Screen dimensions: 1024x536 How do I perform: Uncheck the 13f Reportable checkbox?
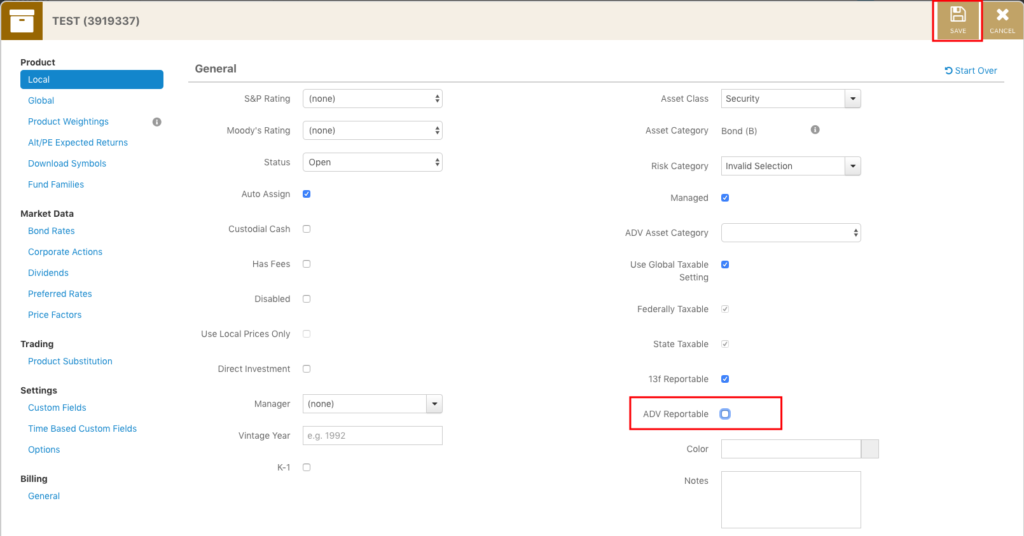(725, 379)
